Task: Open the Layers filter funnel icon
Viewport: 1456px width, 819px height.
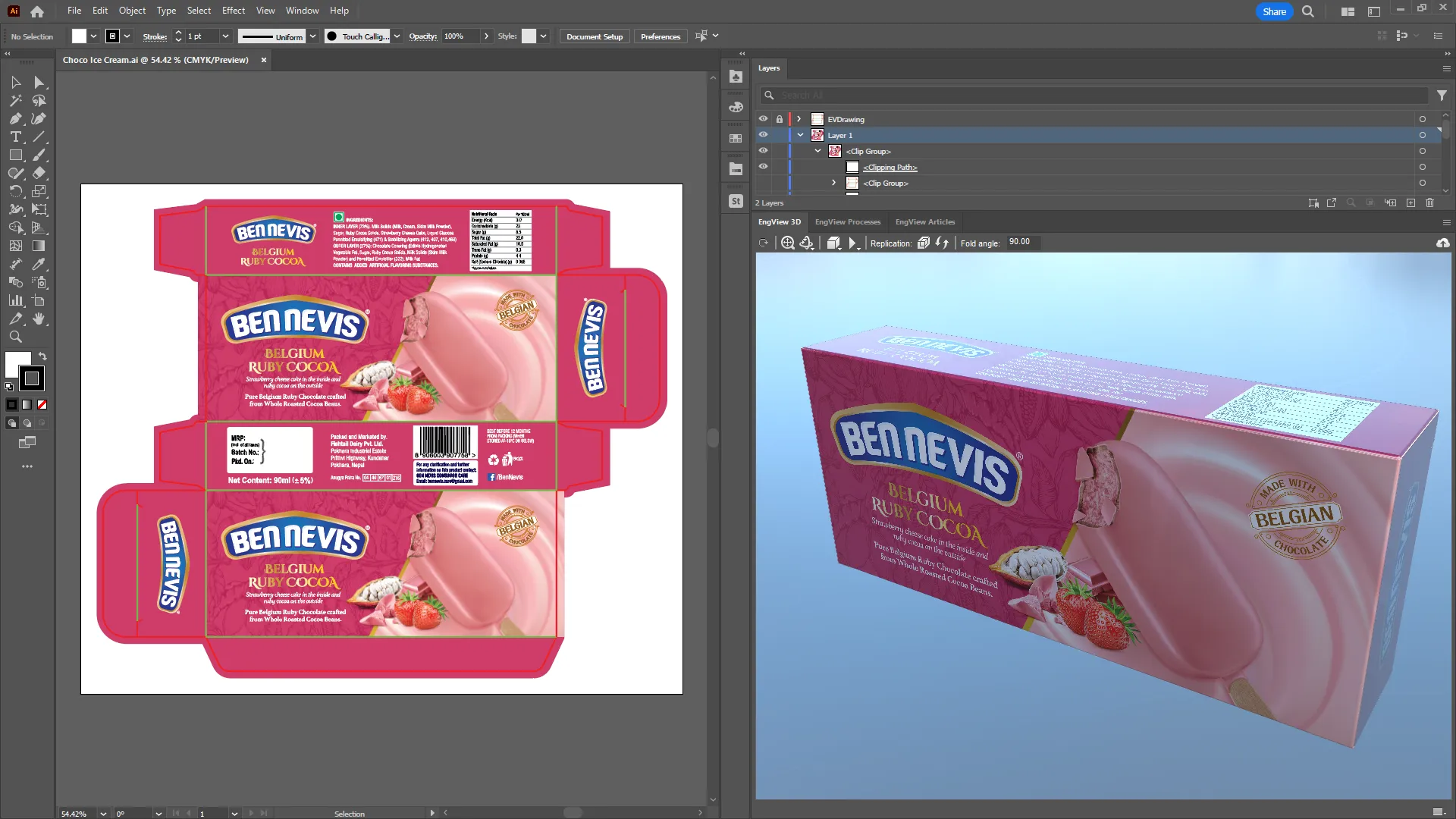Action: [x=1442, y=96]
